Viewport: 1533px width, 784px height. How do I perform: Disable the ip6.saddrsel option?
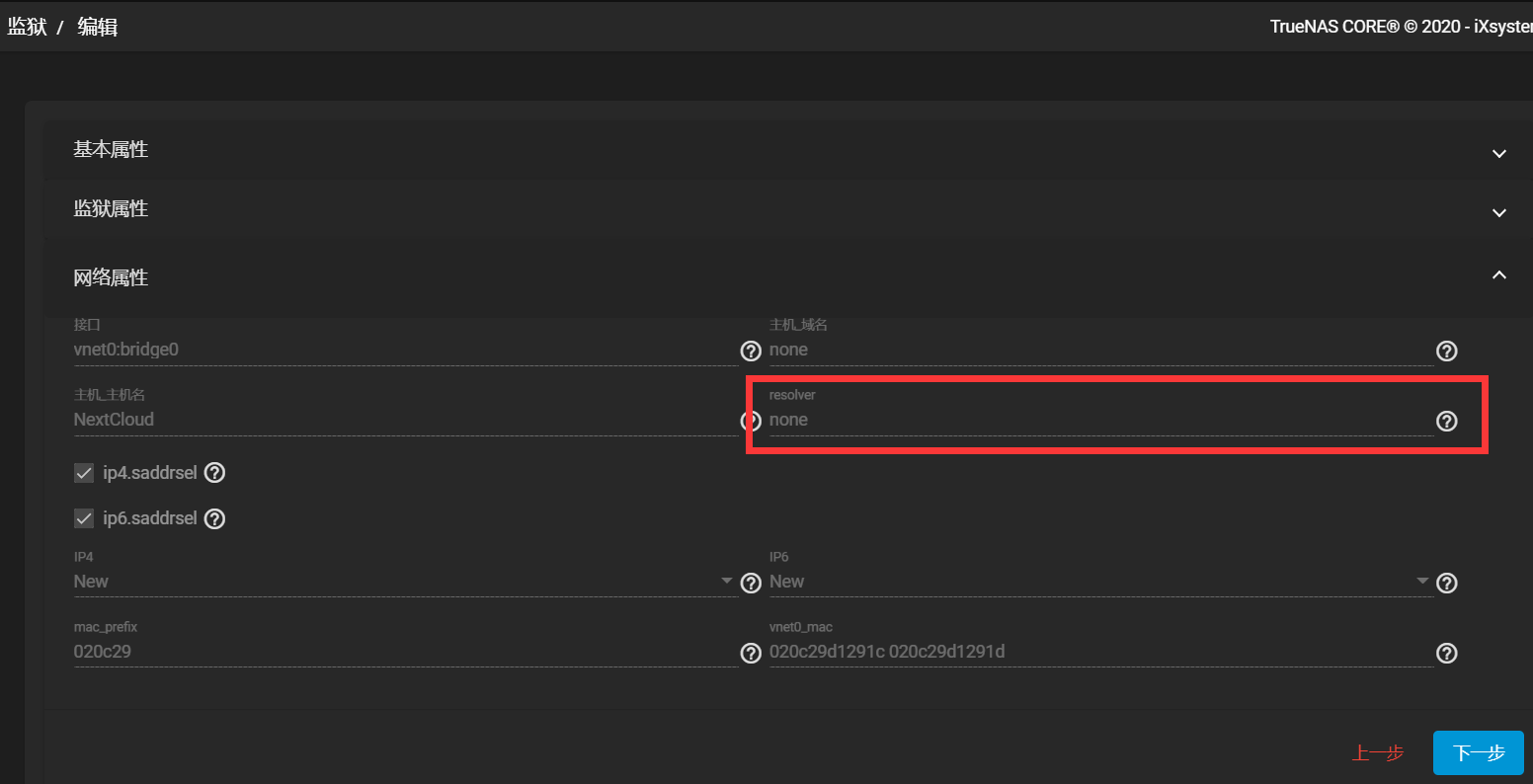(x=84, y=518)
